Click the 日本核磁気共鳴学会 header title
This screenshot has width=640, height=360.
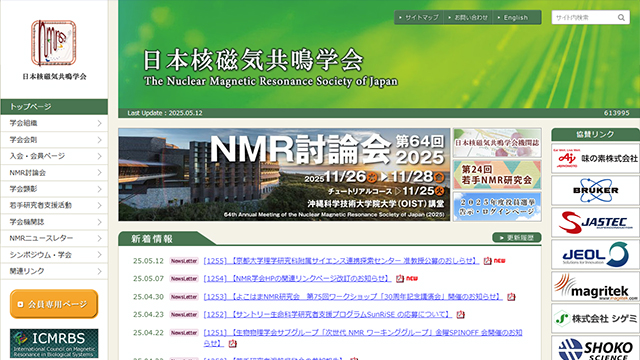pyautogui.click(x=253, y=60)
